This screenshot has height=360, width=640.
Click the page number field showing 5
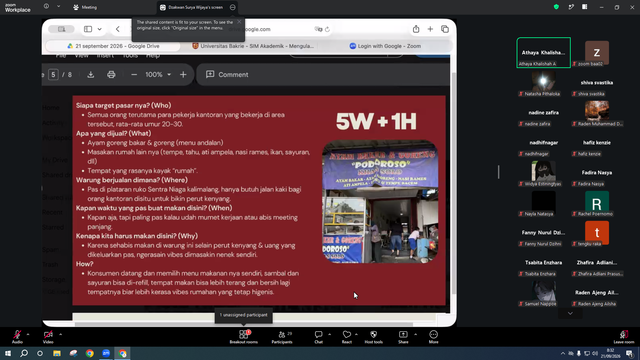click(x=53, y=75)
